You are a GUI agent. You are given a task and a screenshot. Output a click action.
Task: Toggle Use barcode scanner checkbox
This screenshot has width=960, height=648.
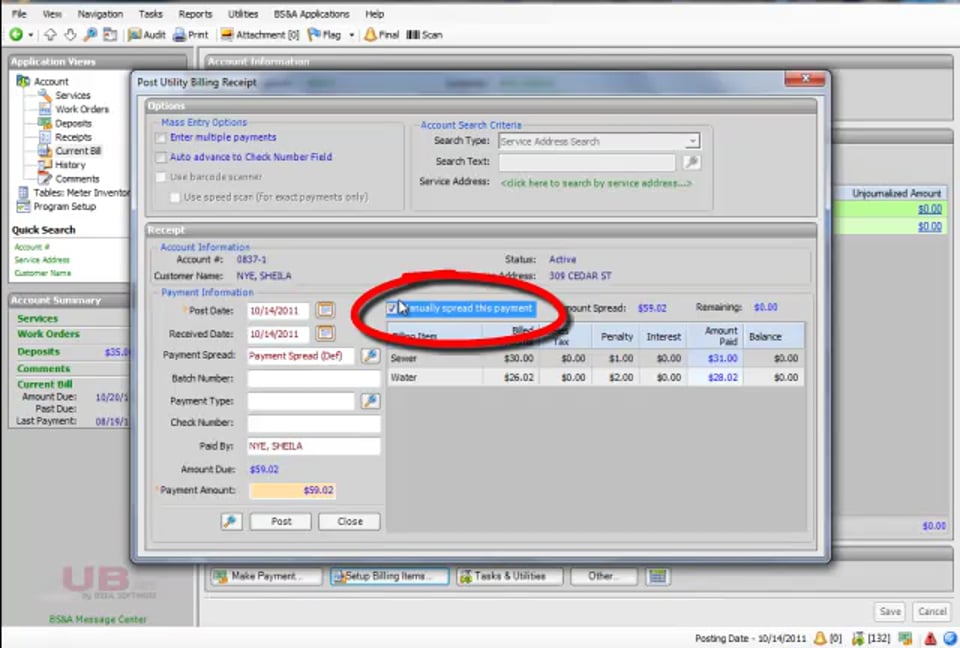point(160,177)
